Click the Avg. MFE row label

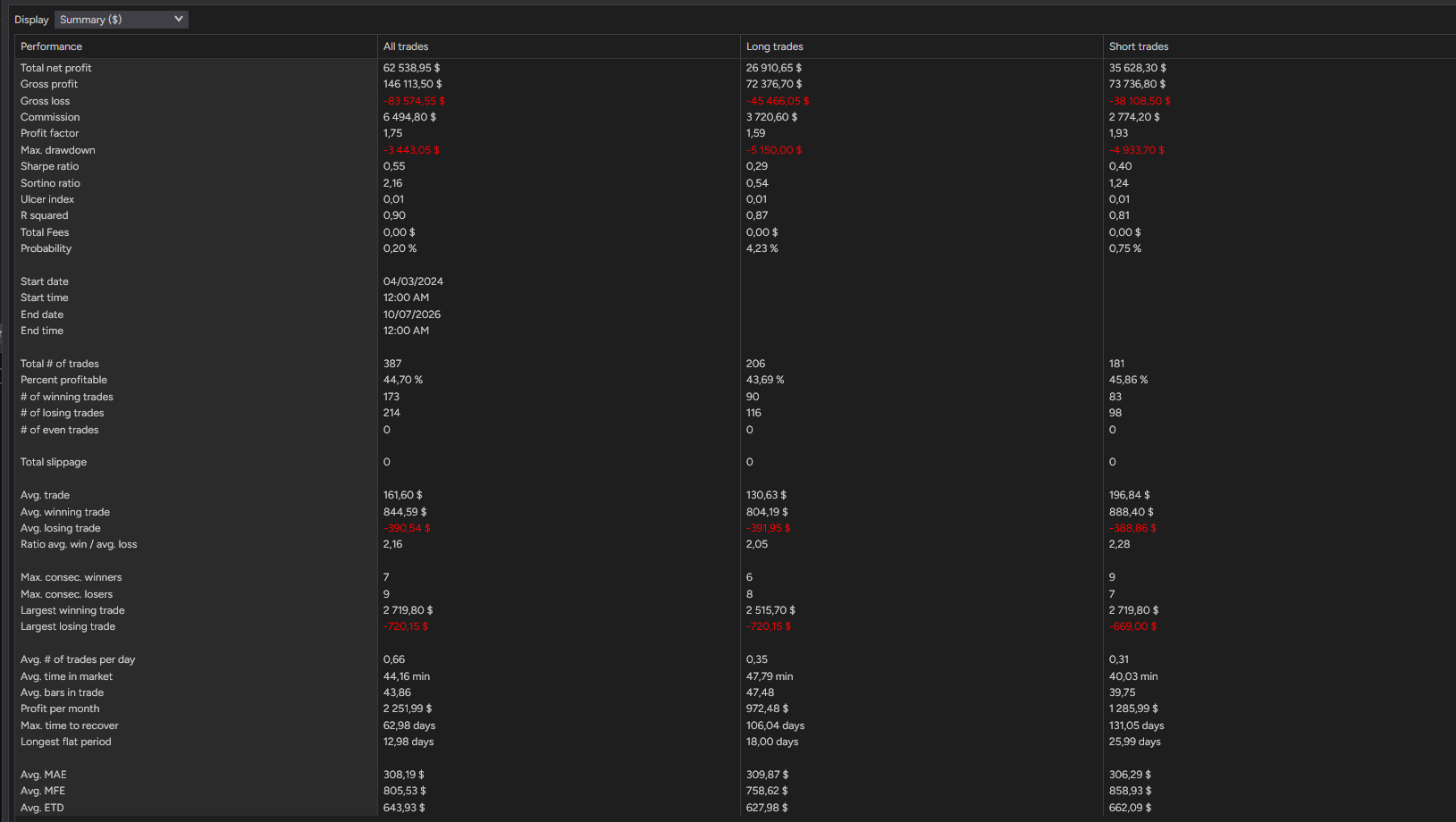[x=43, y=791]
